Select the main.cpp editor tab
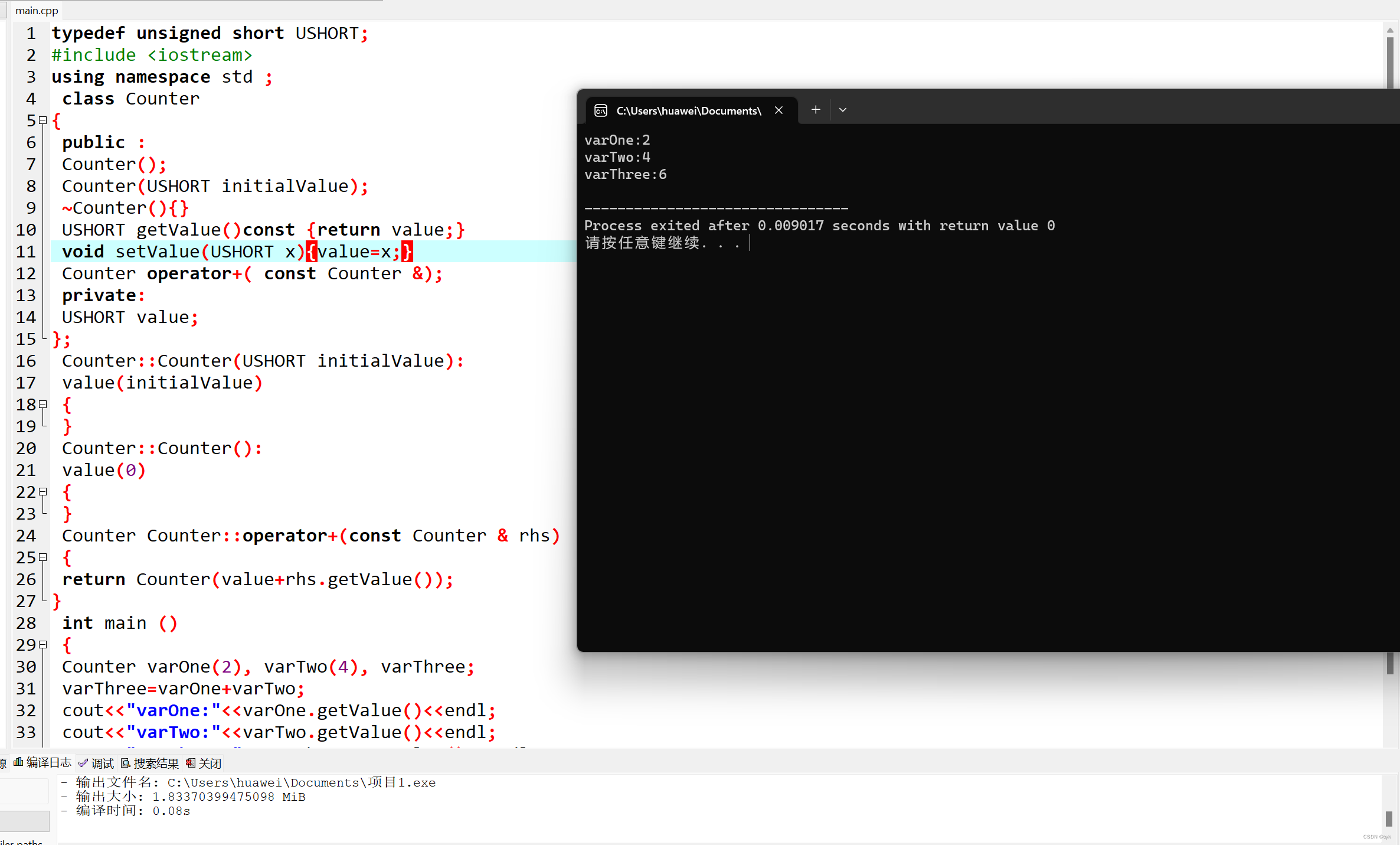Image resolution: width=1400 pixels, height=845 pixels. point(37,10)
